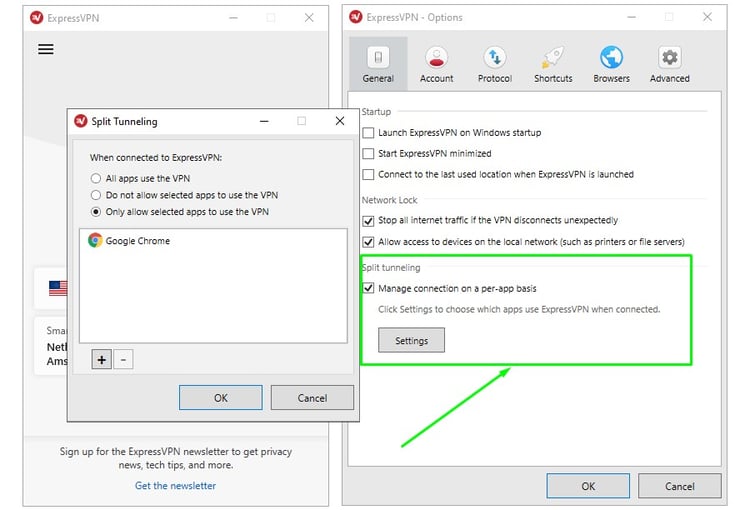Uncheck Manage connection on a per-app basis
The image size is (750, 510).
368,288
